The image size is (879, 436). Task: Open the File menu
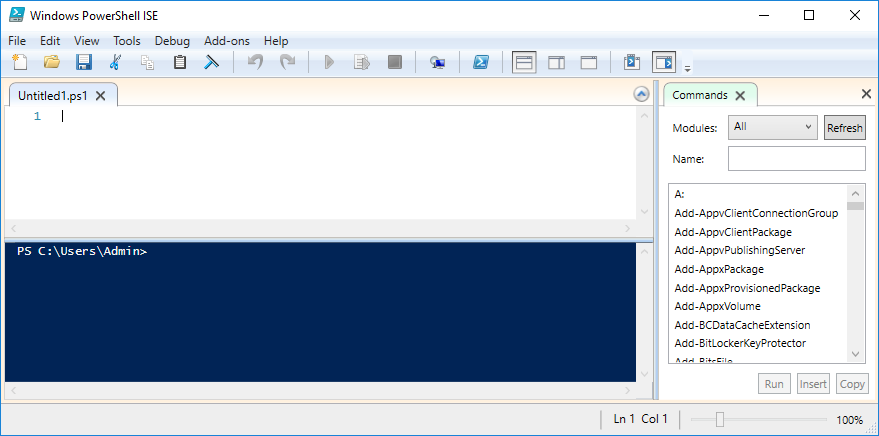tap(17, 41)
